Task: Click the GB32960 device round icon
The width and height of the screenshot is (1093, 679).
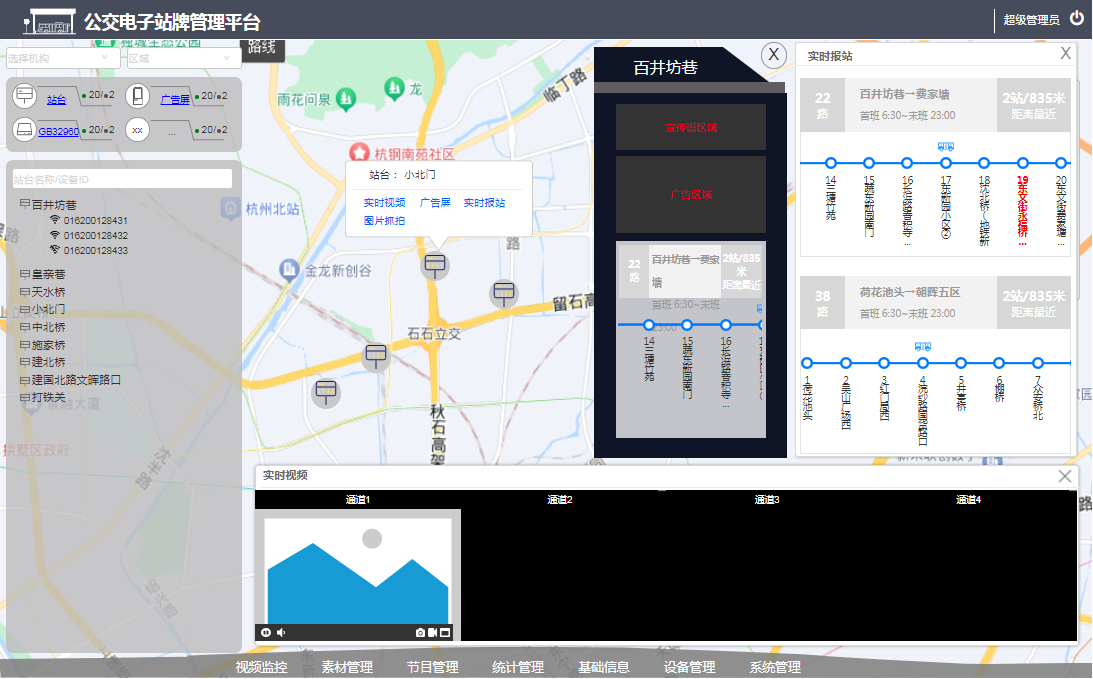Action: tap(24, 130)
